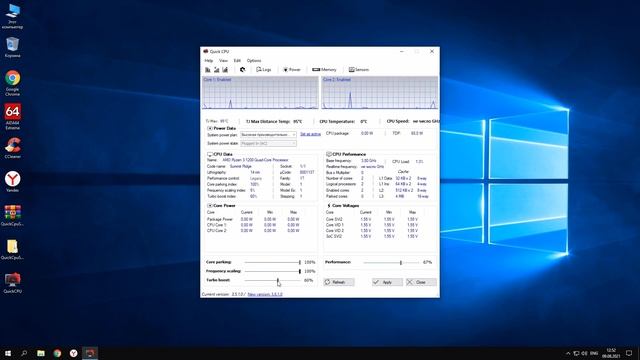The image size is (640, 360).
Task: Open the System power state dropdown
Action: click(268, 143)
